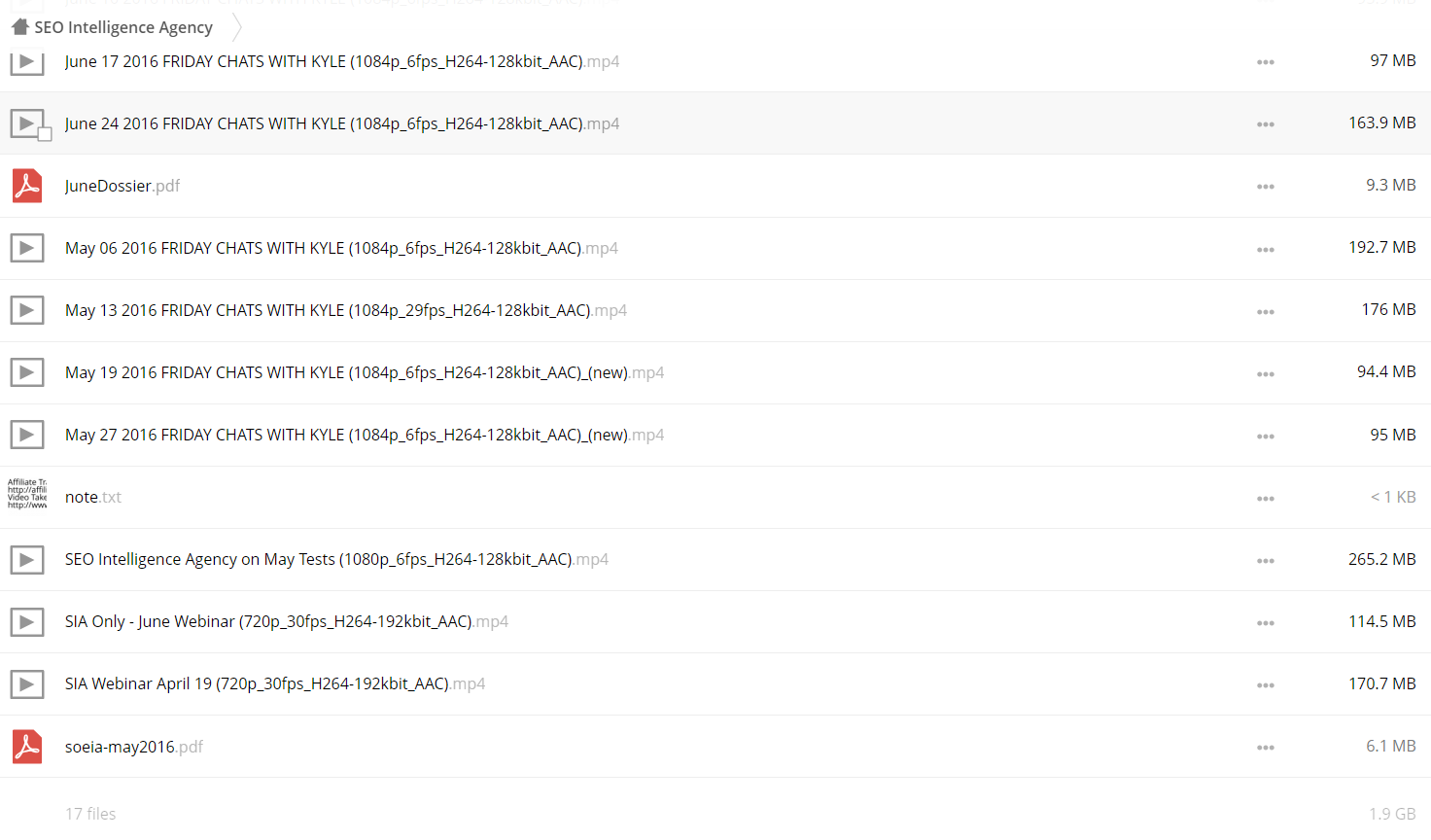
Task: Click the May 27 2016 video icon
Action: (27, 435)
